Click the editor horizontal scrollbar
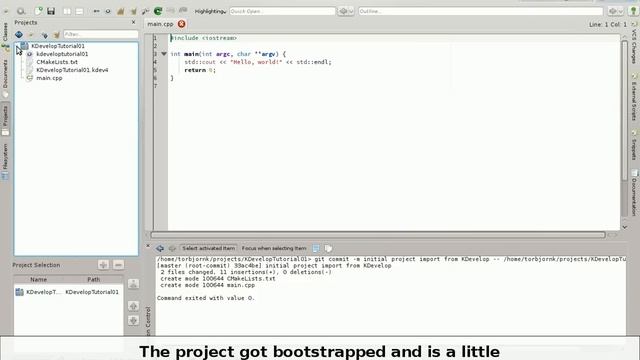Screen dimensions: 640x360 (378, 235)
